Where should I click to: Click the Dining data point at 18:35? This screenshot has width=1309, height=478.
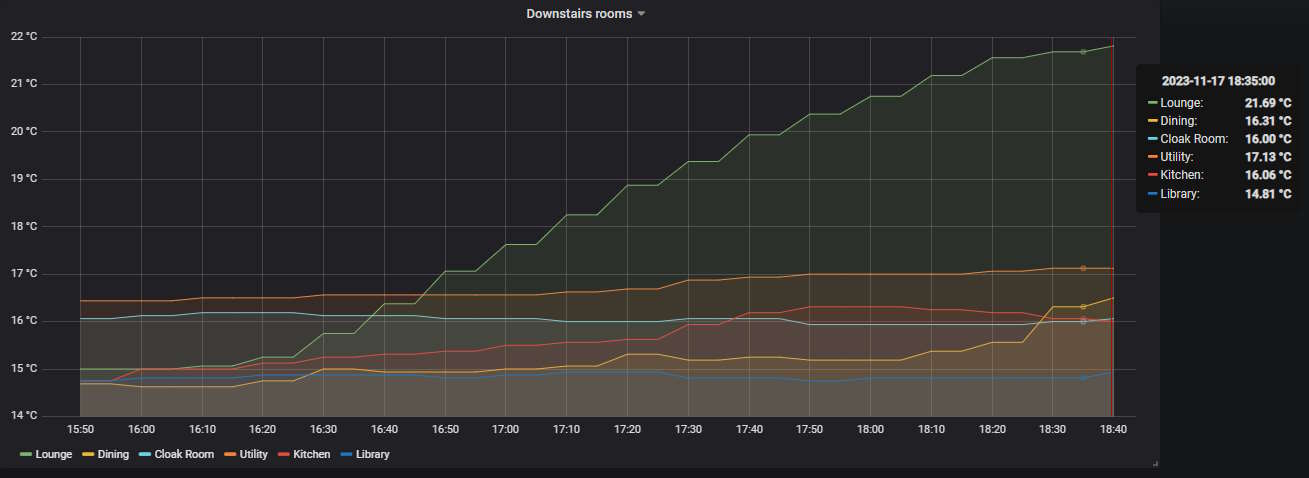1083,307
